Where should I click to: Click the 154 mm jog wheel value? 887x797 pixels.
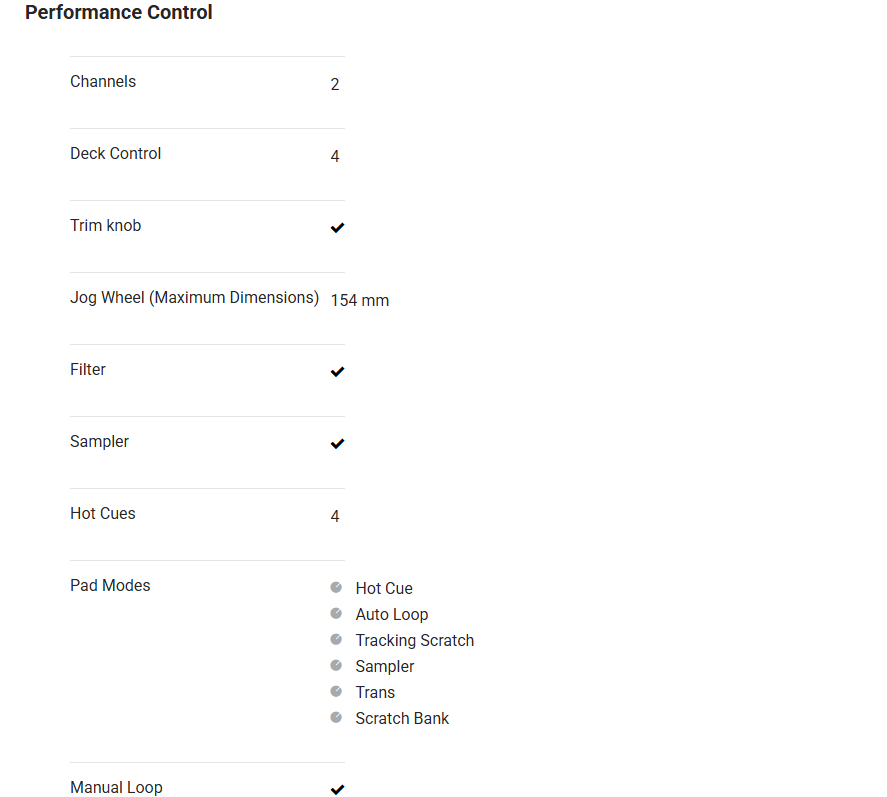(360, 300)
